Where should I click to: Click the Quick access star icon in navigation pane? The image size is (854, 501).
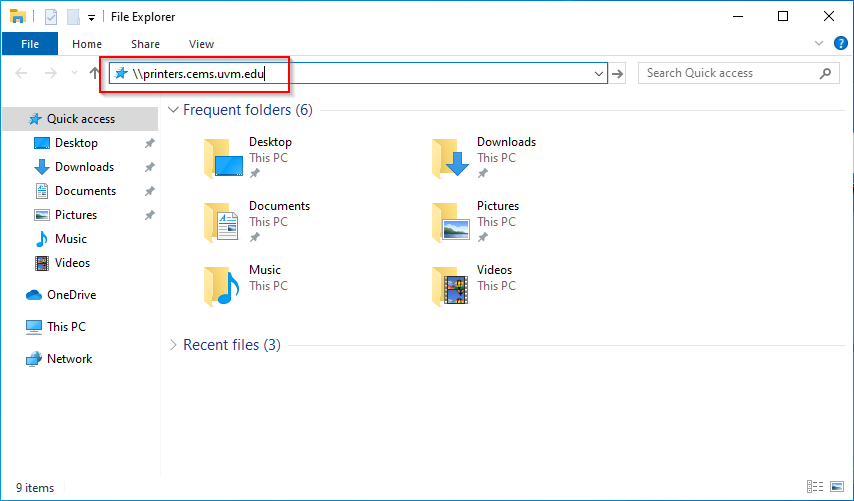[35, 119]
